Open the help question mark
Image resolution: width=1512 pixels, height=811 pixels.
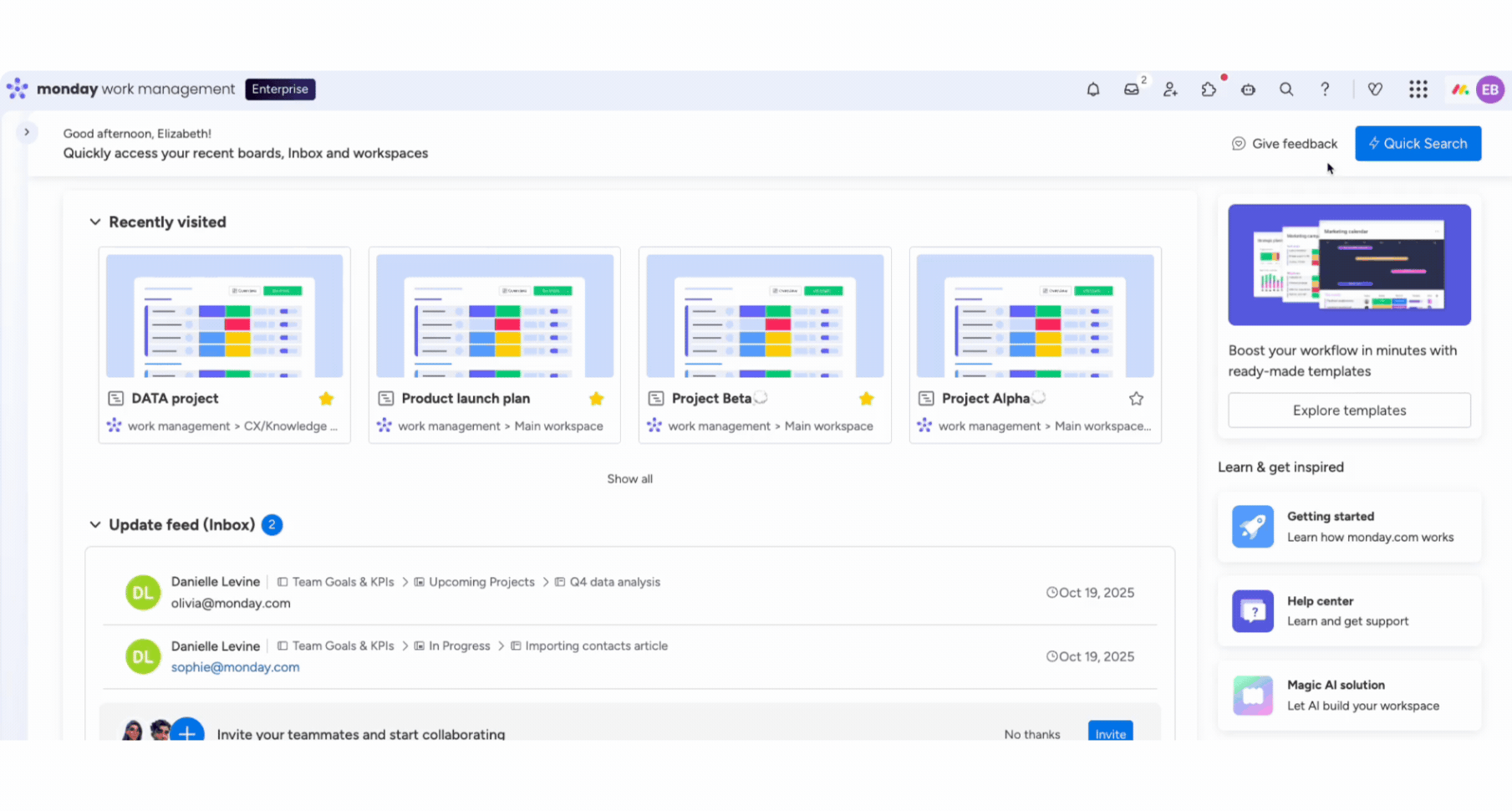point(1325,89)
